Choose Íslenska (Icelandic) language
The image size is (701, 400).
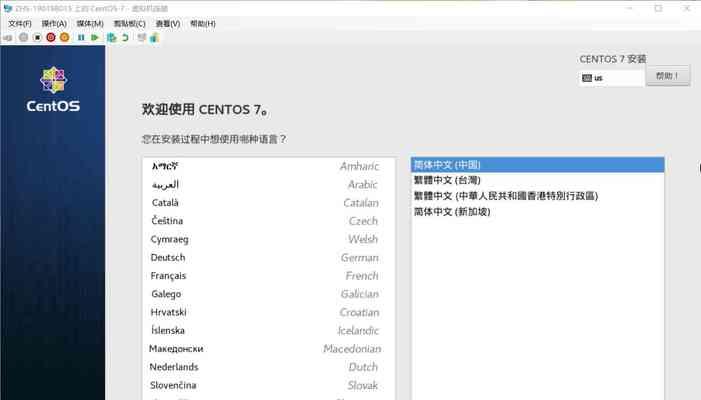click(269, 330)
